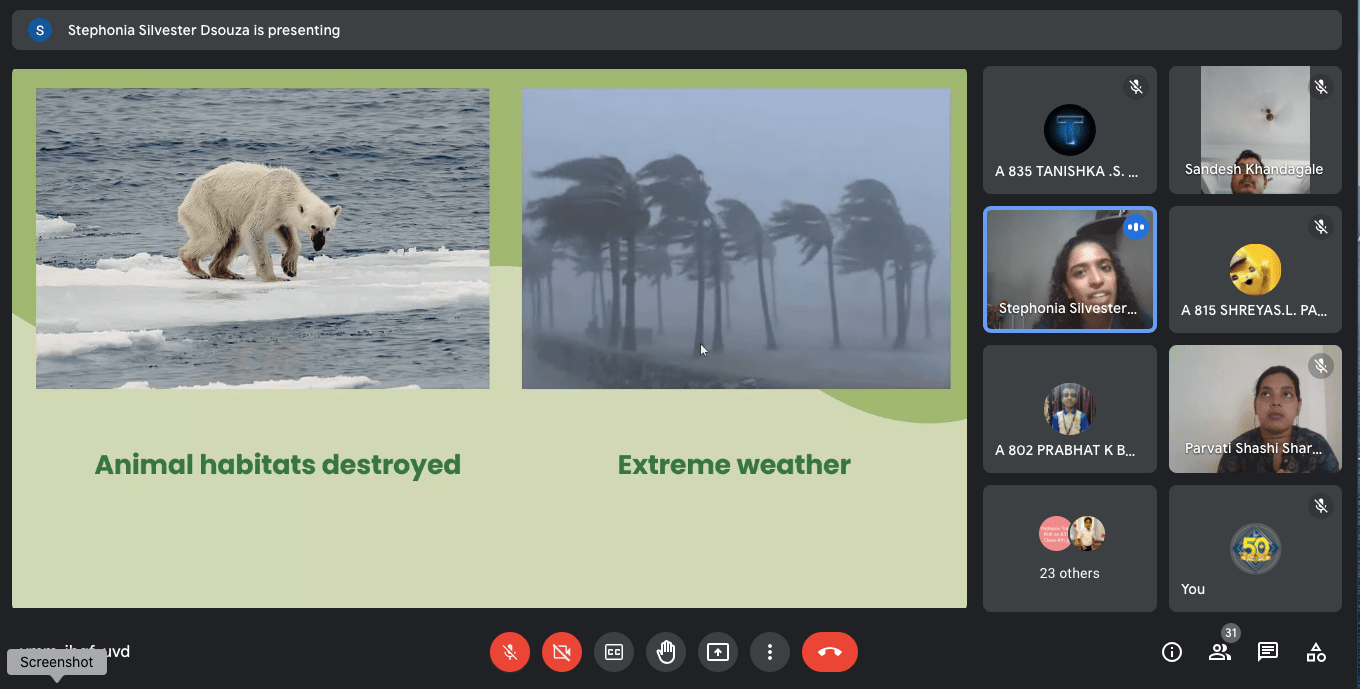Screen dimensions: 1360x689
Task: Select Parvati Shashi's video tile
Action: (x=1255, y=409)
